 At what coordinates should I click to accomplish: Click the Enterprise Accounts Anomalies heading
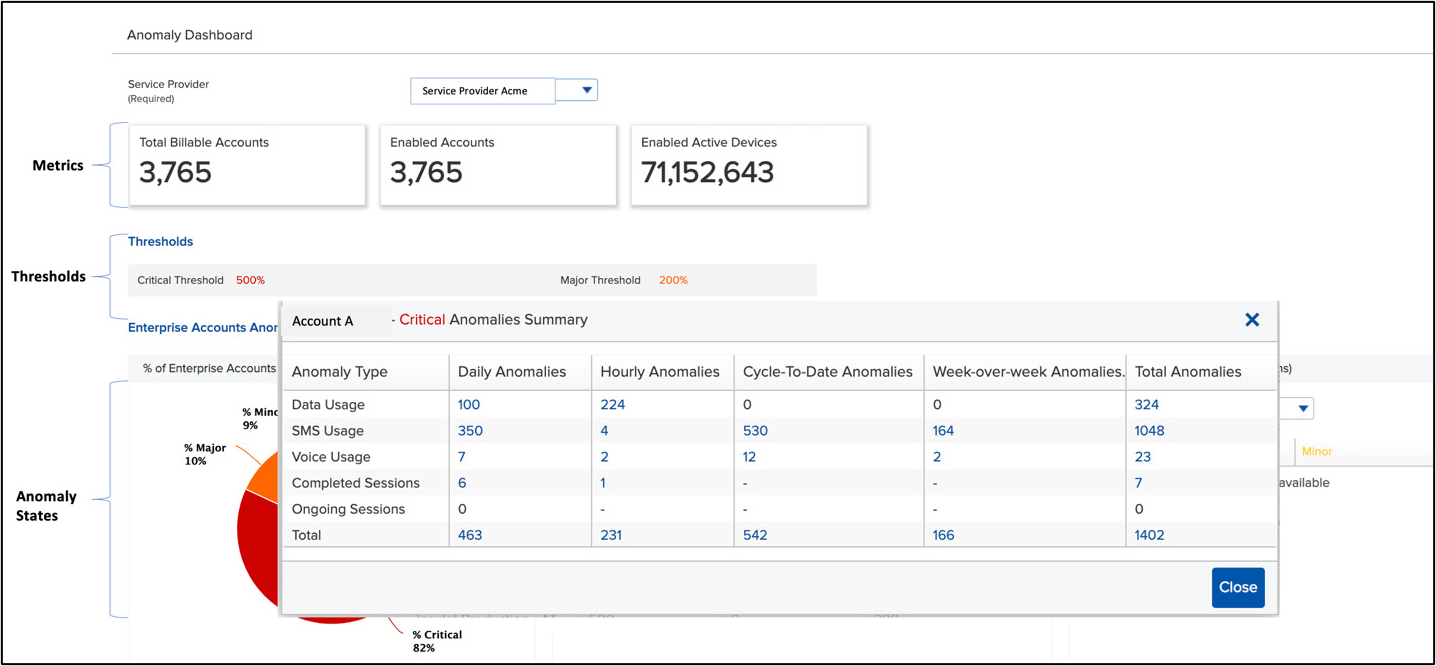pyautogui.click(x=203, y=328)
